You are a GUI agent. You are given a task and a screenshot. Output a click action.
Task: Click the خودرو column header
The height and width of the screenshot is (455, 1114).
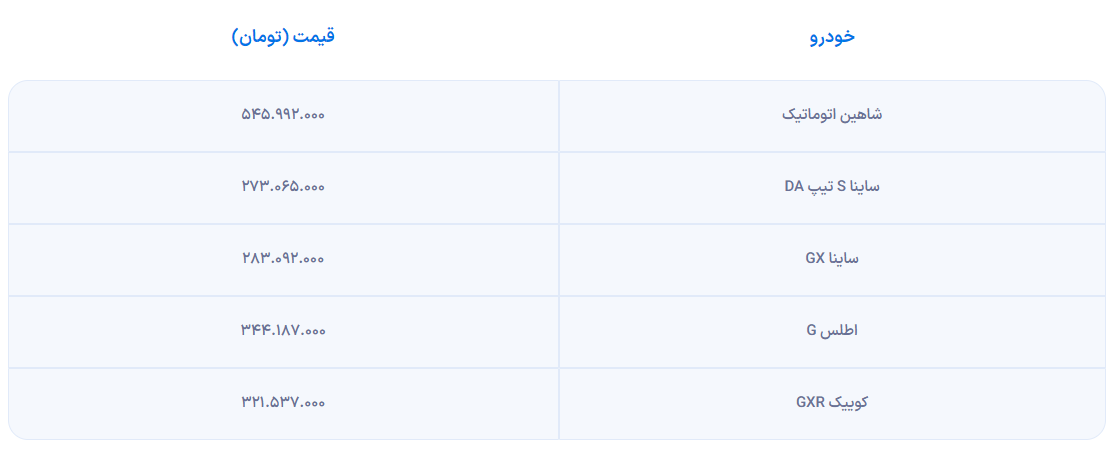click(x=832, y=37)
